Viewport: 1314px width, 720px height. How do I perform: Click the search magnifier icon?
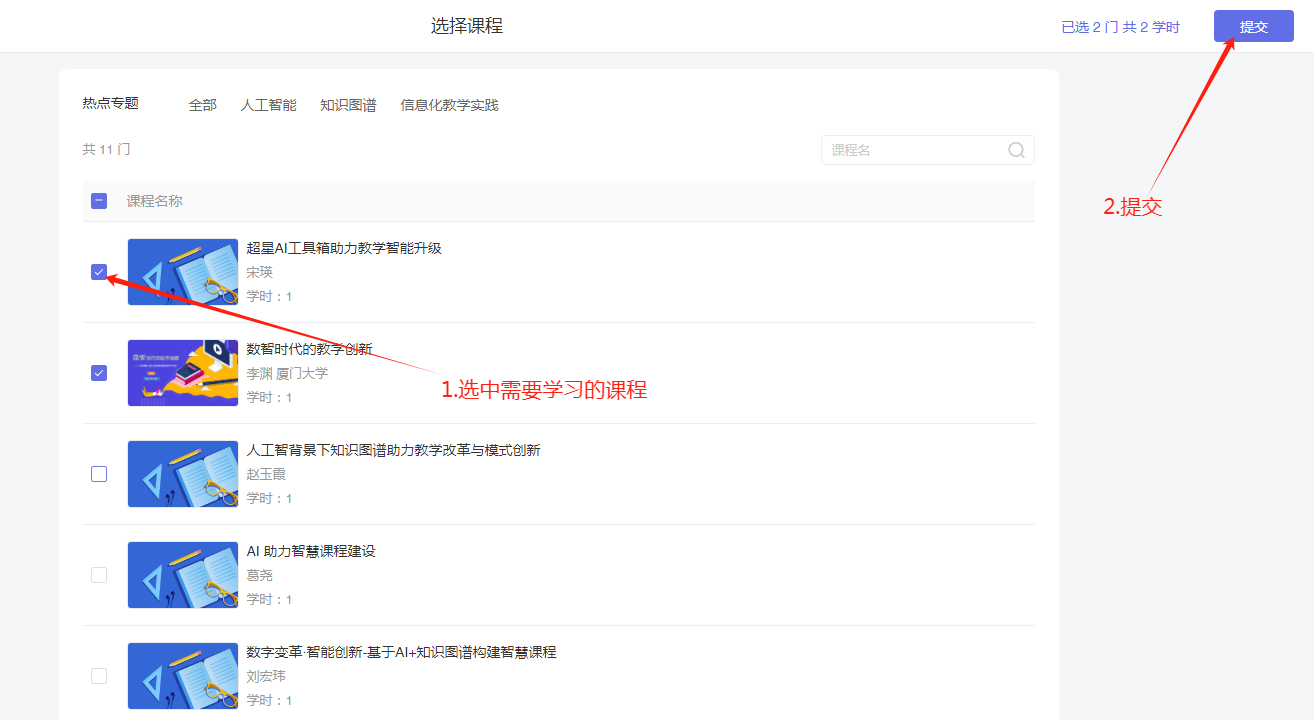(1016, 150)
